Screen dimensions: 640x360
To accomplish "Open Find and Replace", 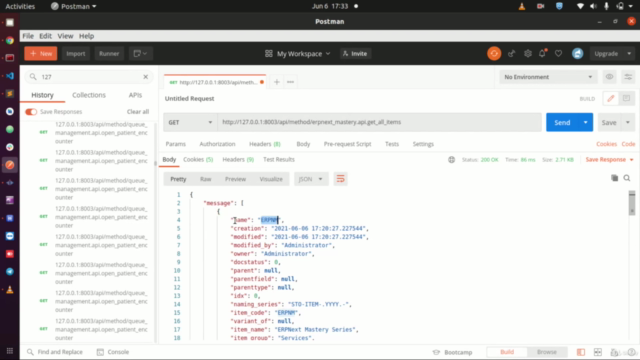I will coord(55,352).
